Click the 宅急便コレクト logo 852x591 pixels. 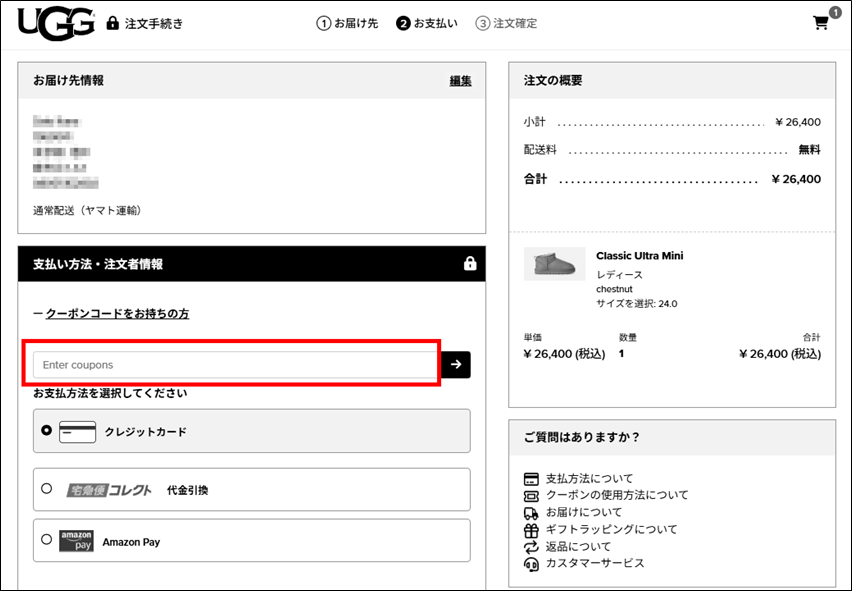point(109,490)
